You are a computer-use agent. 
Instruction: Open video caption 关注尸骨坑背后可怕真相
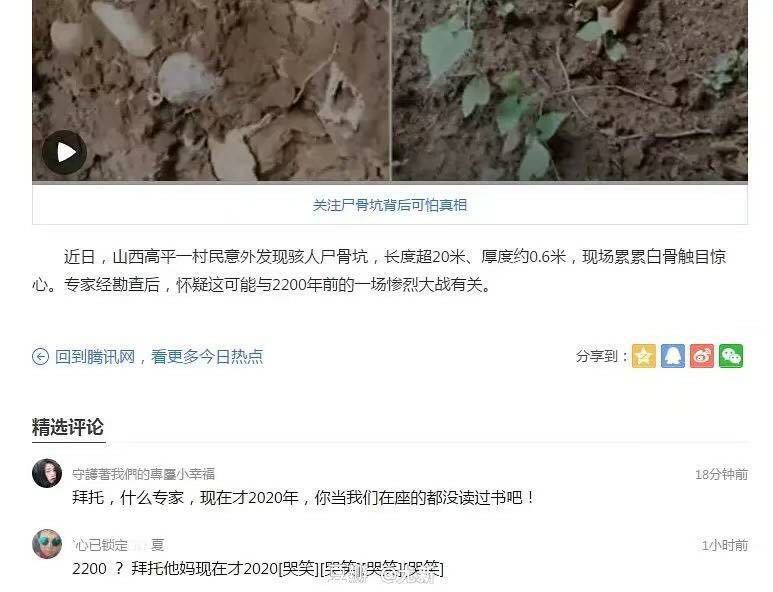(x=389, y=205)
